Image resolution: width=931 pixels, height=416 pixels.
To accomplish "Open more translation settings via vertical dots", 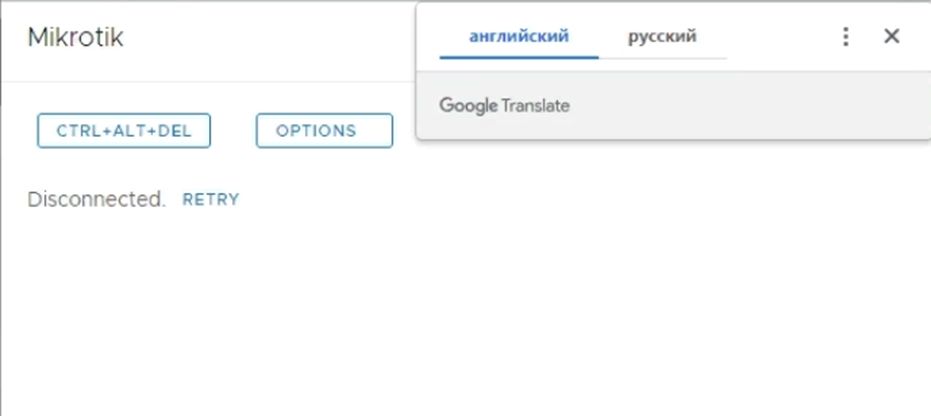I will point(846,37).
